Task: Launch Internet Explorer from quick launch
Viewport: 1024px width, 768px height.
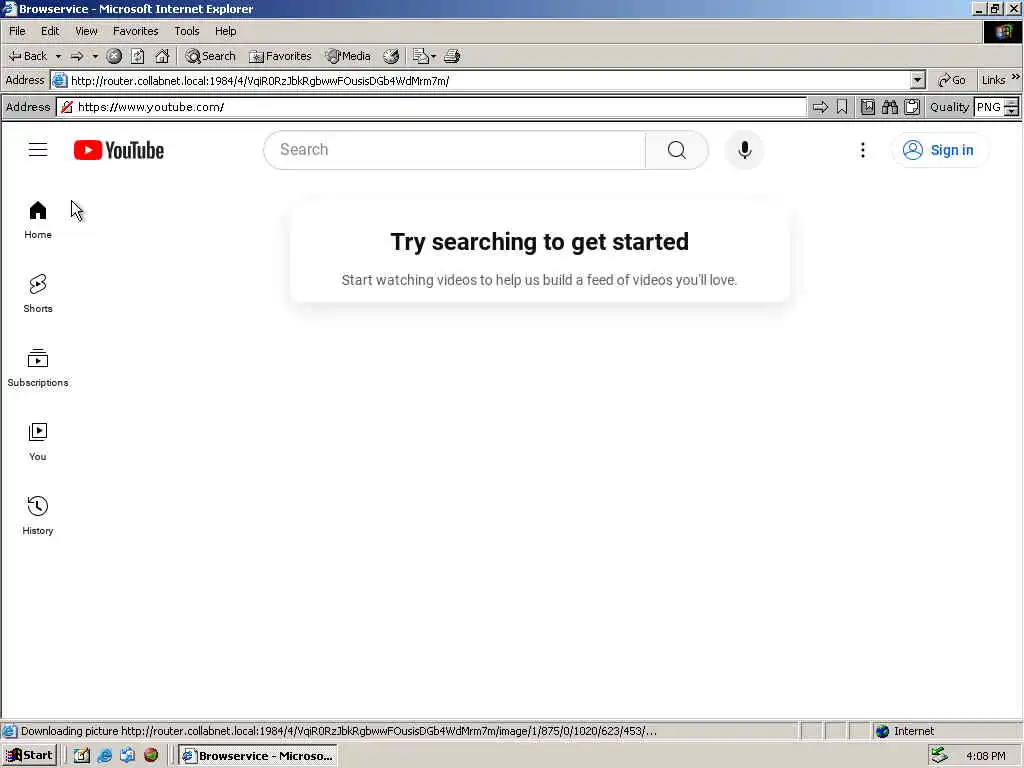Action: pos(104,756)
